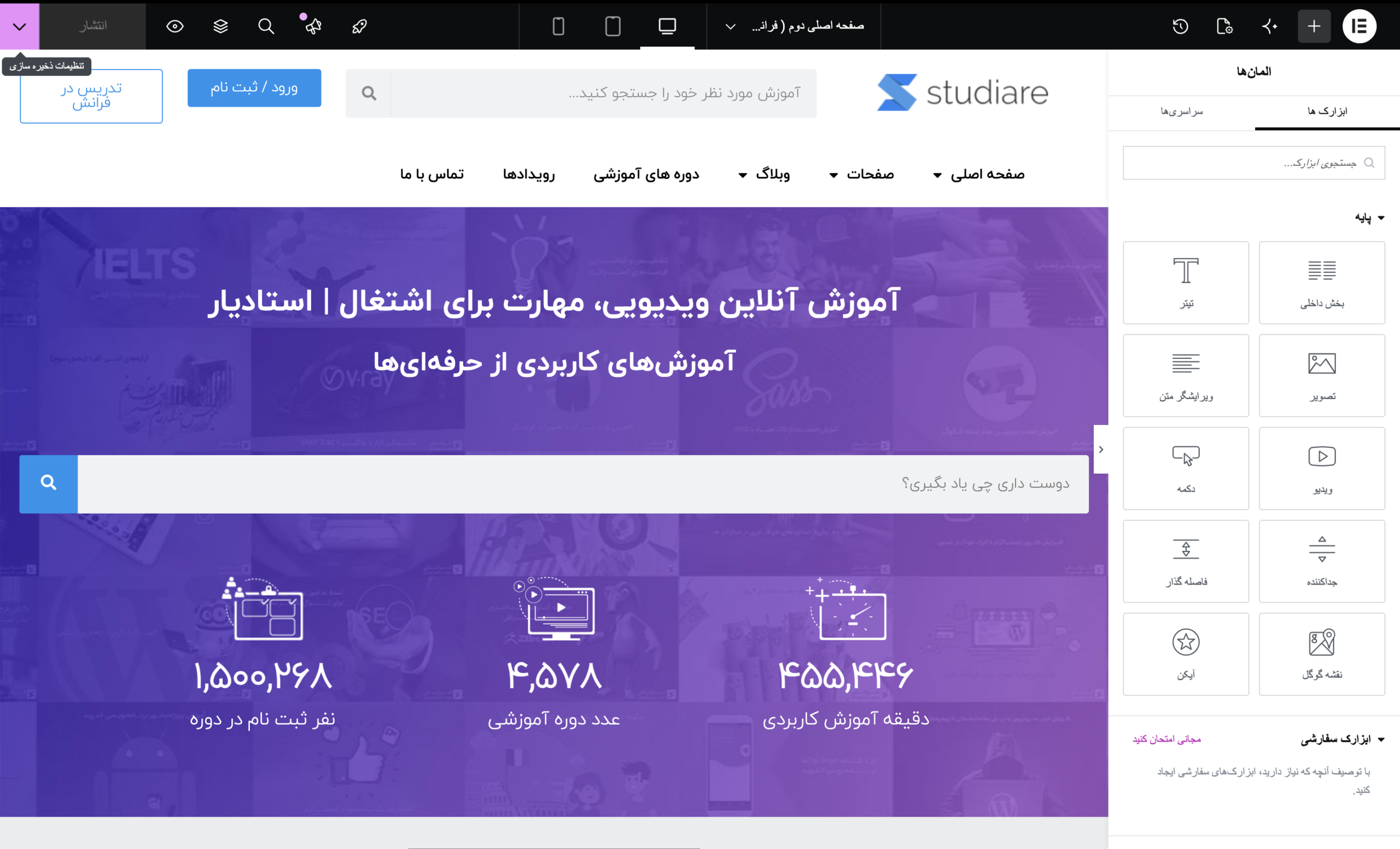The height and width of the screenshot is (849, 1400).
Task: Open the Elementor logo menu
Action: click(1358, 26)
